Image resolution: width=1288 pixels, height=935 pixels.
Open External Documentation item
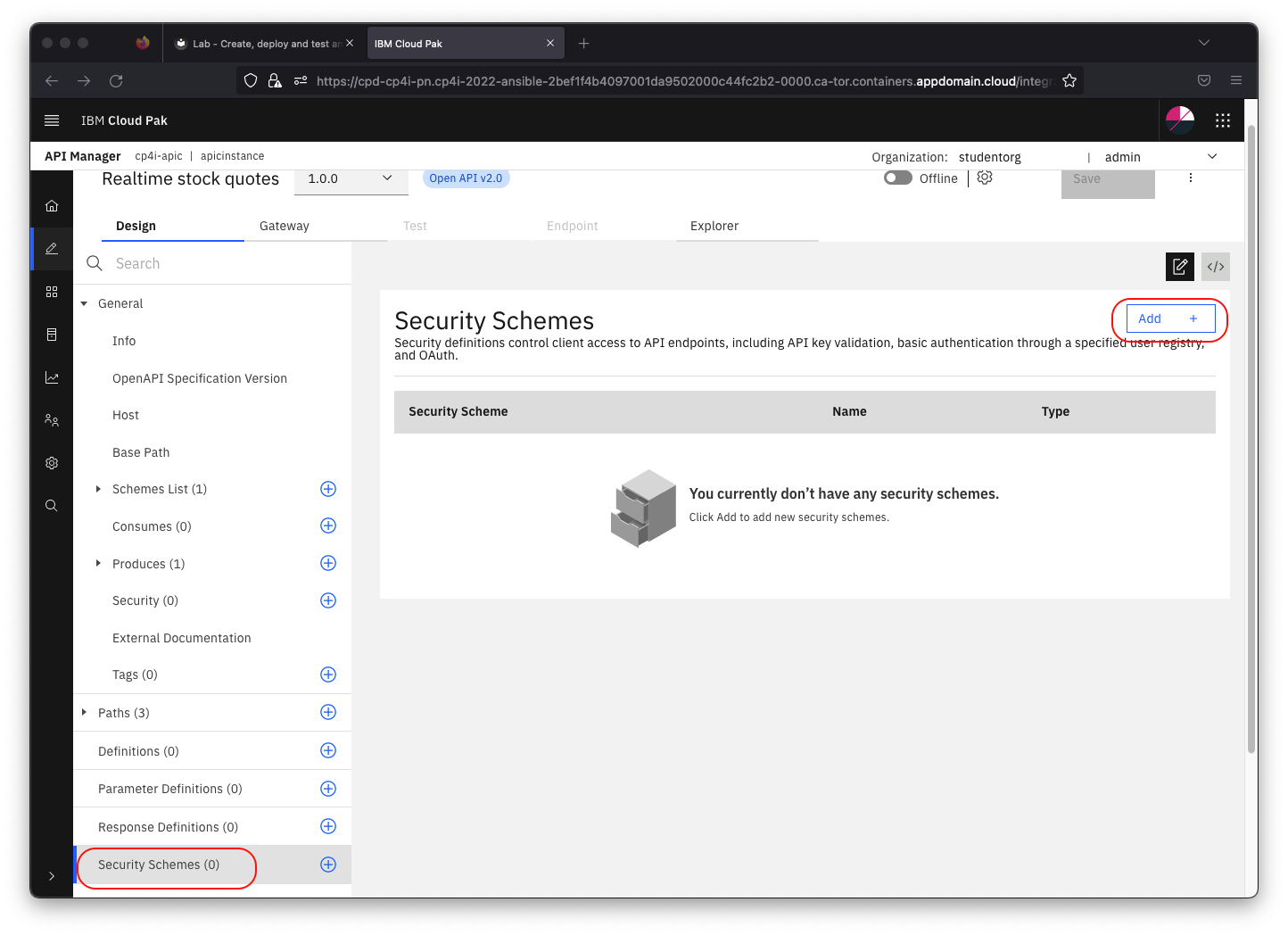[182, 638]
